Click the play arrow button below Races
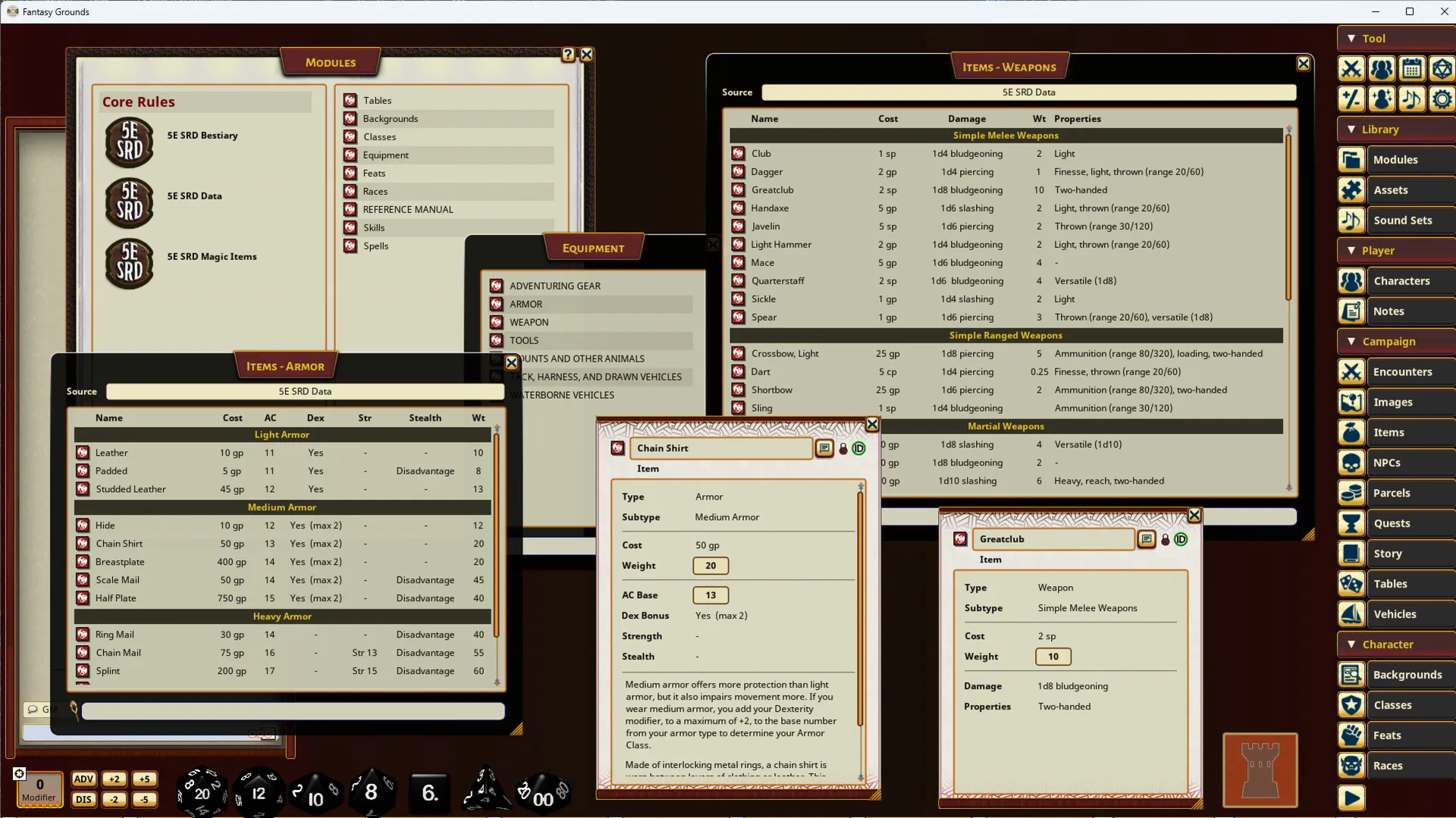This screenshot has width=1456, height=818. tap(1351, 798)
